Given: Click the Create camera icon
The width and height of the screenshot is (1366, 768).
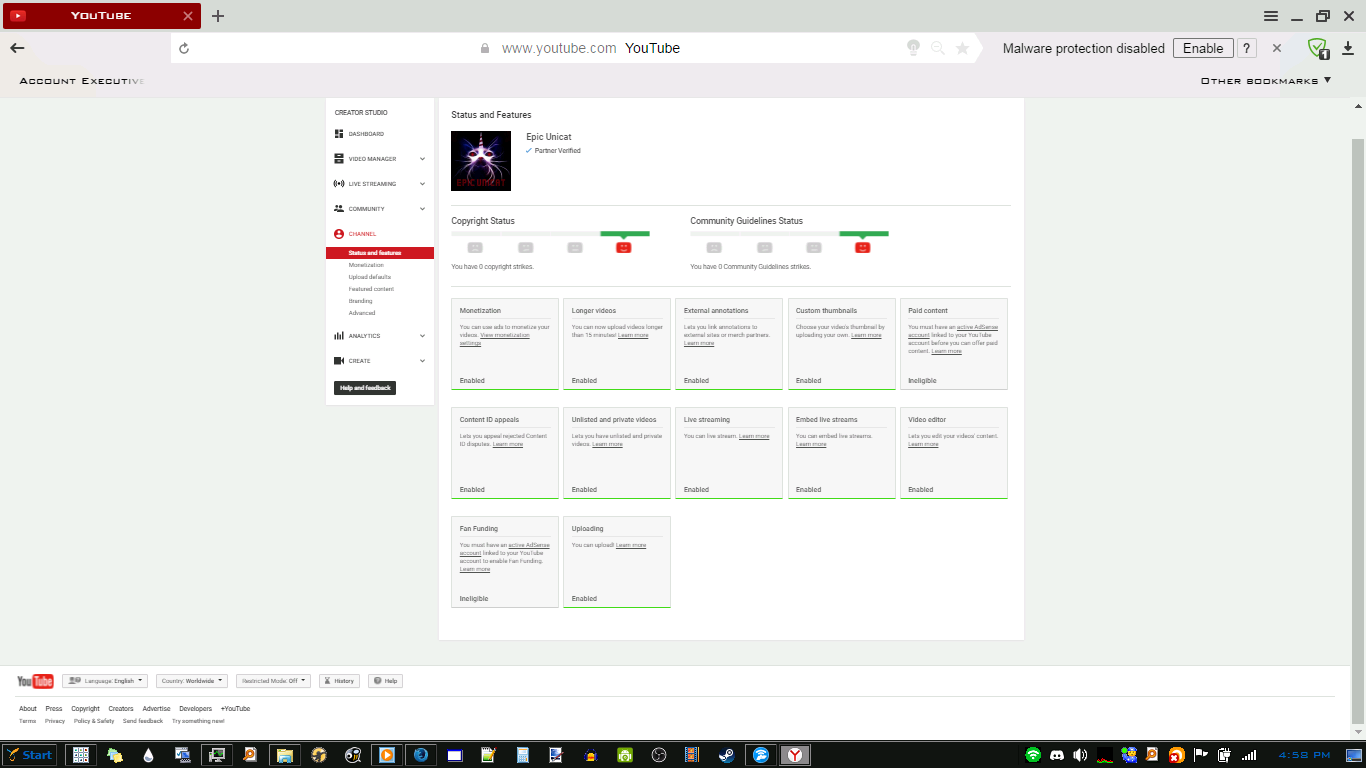Looking at the screenshot, I should coord(339,361).
